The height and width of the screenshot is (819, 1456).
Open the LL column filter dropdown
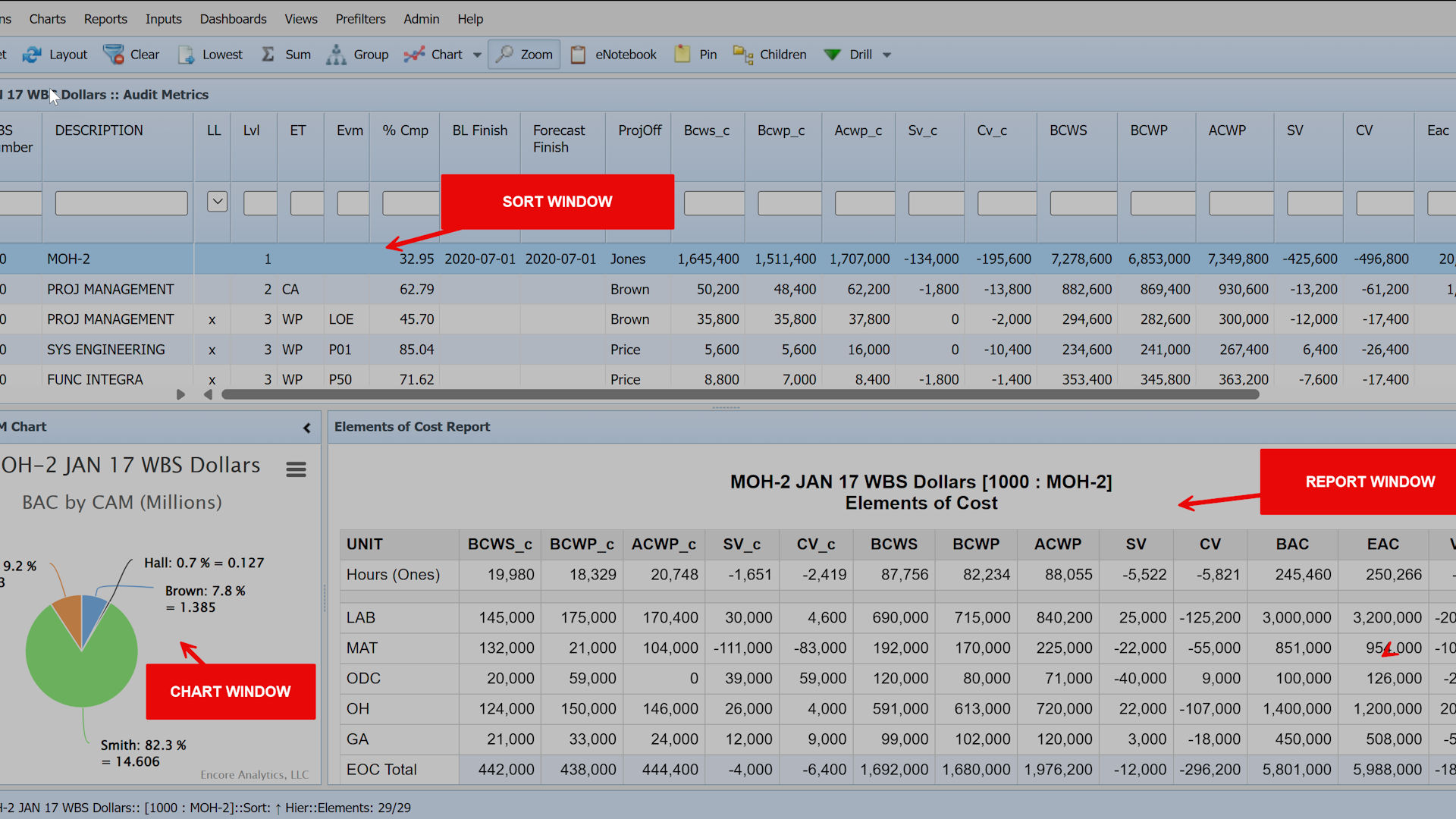[x=218, y=202]
